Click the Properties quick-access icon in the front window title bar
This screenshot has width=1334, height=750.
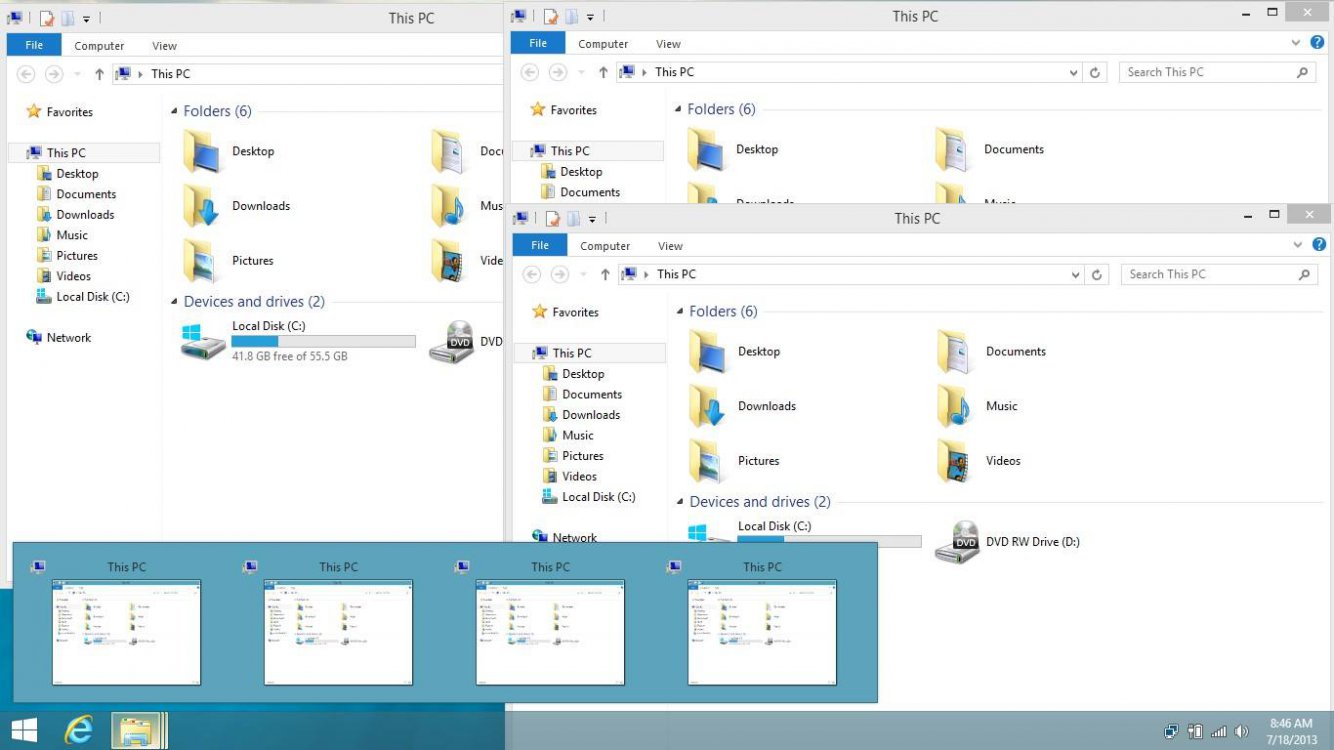[552, 218]
